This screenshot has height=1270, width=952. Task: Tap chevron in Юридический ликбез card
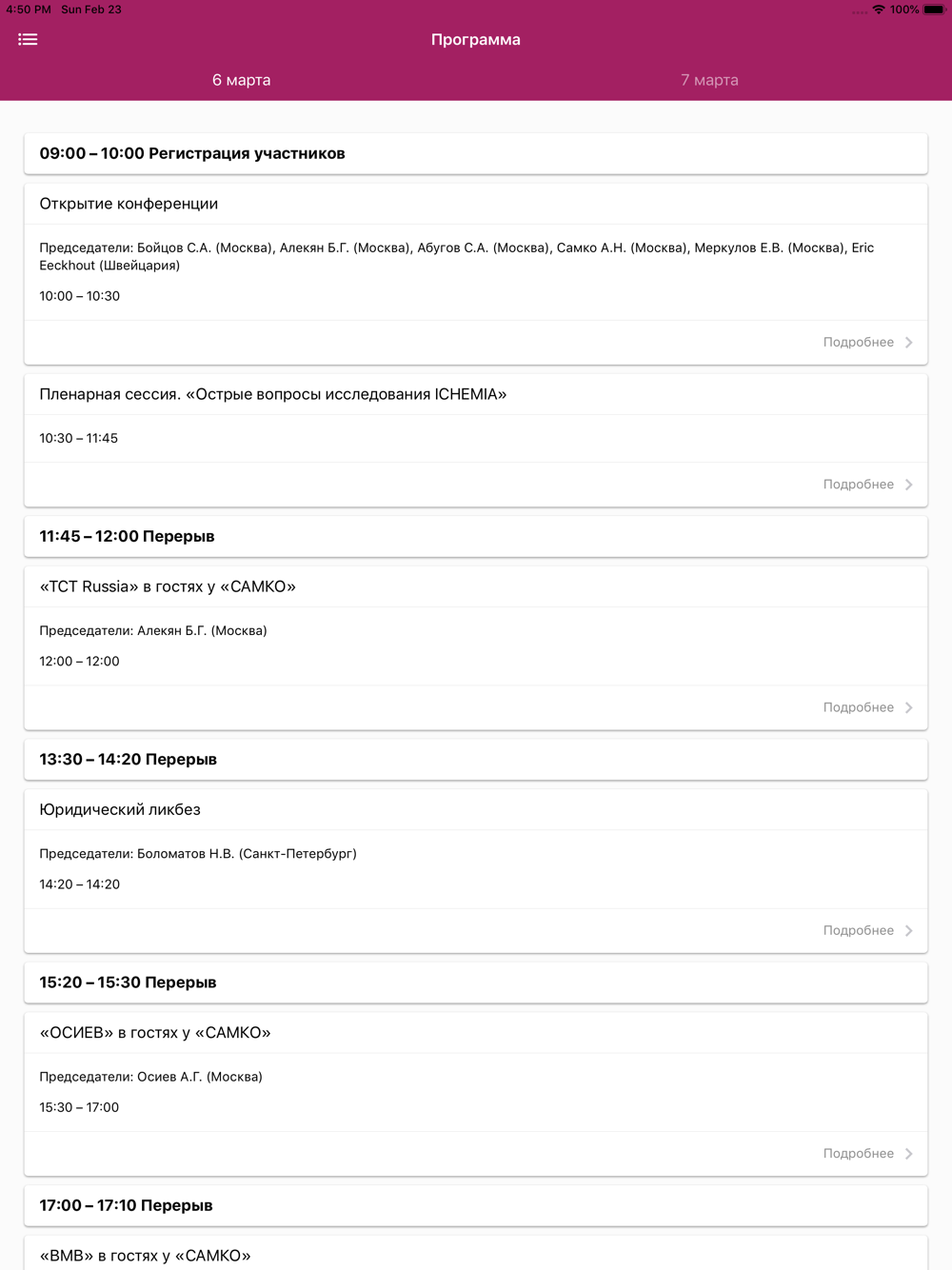click(909, 930)
